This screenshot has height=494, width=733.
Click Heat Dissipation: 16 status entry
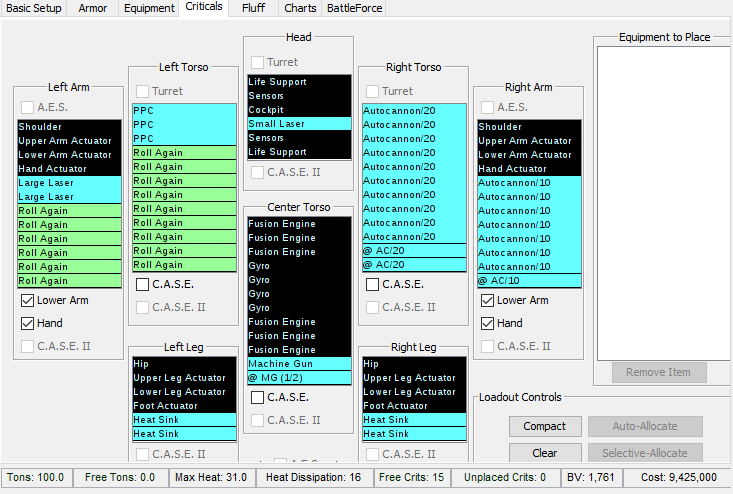click(x=313, y=478)
